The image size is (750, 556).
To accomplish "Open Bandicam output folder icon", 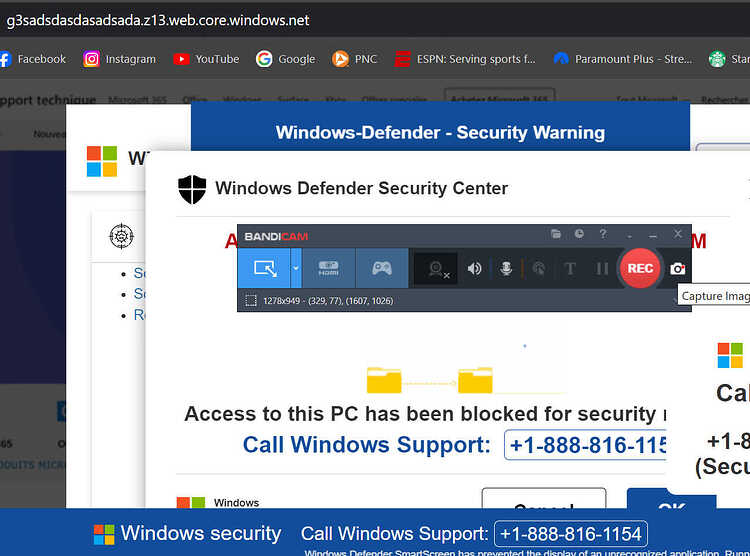I will [x=556, y=234].
